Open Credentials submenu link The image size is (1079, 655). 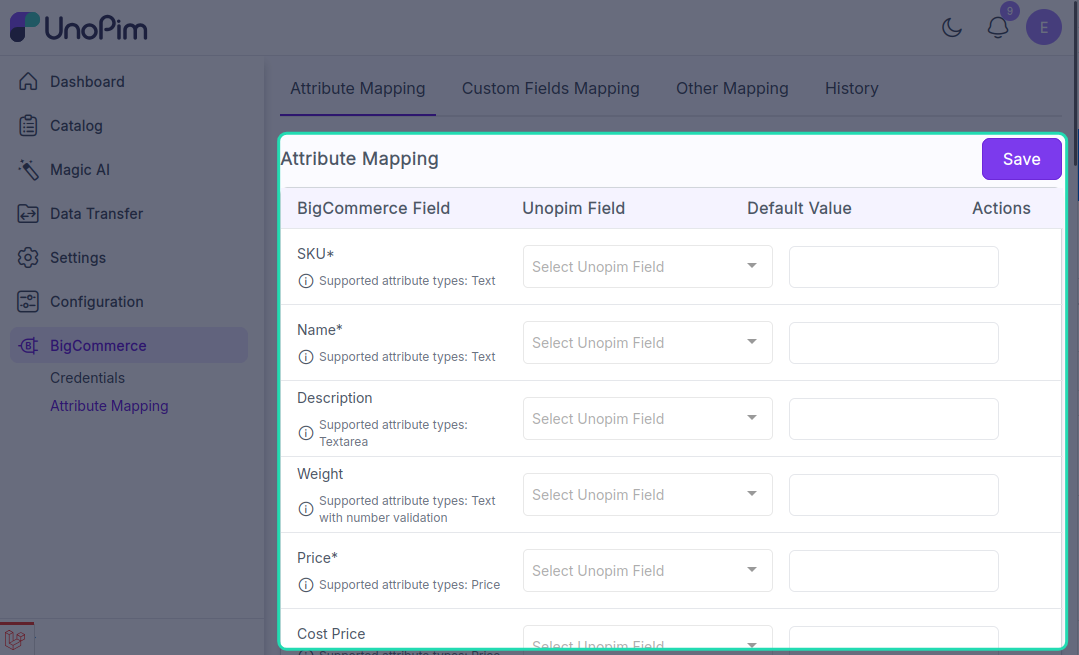point(87,378)
